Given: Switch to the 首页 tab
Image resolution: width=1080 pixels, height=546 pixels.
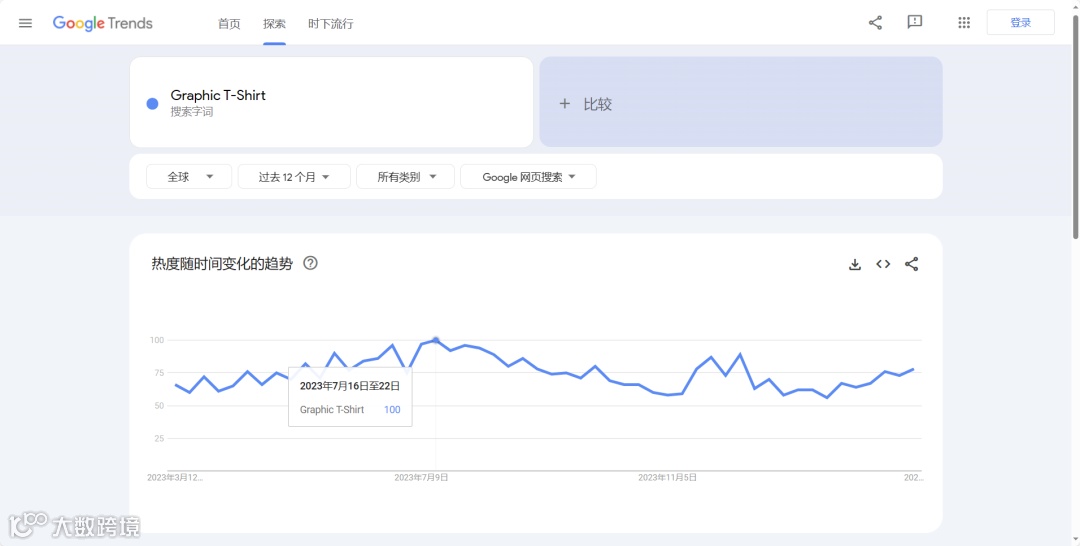Looking at the screenshot, I should tap(229, 24).
